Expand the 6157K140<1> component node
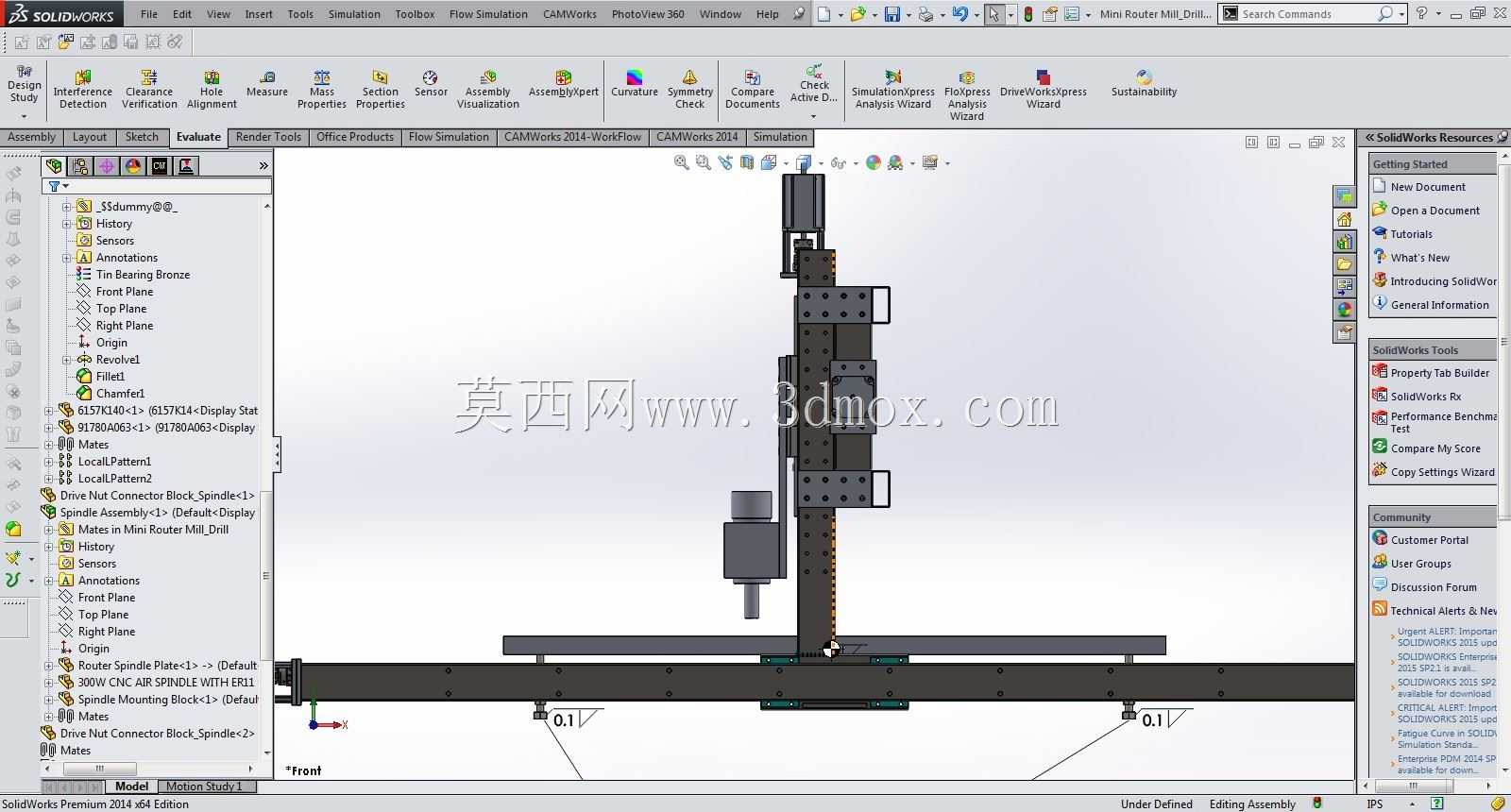This screenshot has width=1511, height=812. click(x=49, y=411)
